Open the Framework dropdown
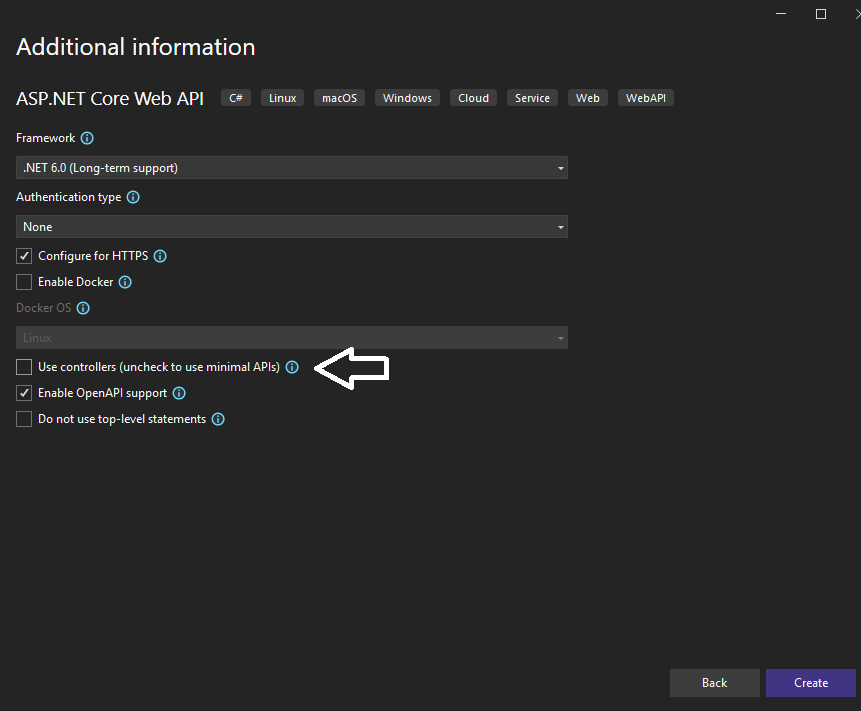Screen dimensions: 861x711 [292, 168]
